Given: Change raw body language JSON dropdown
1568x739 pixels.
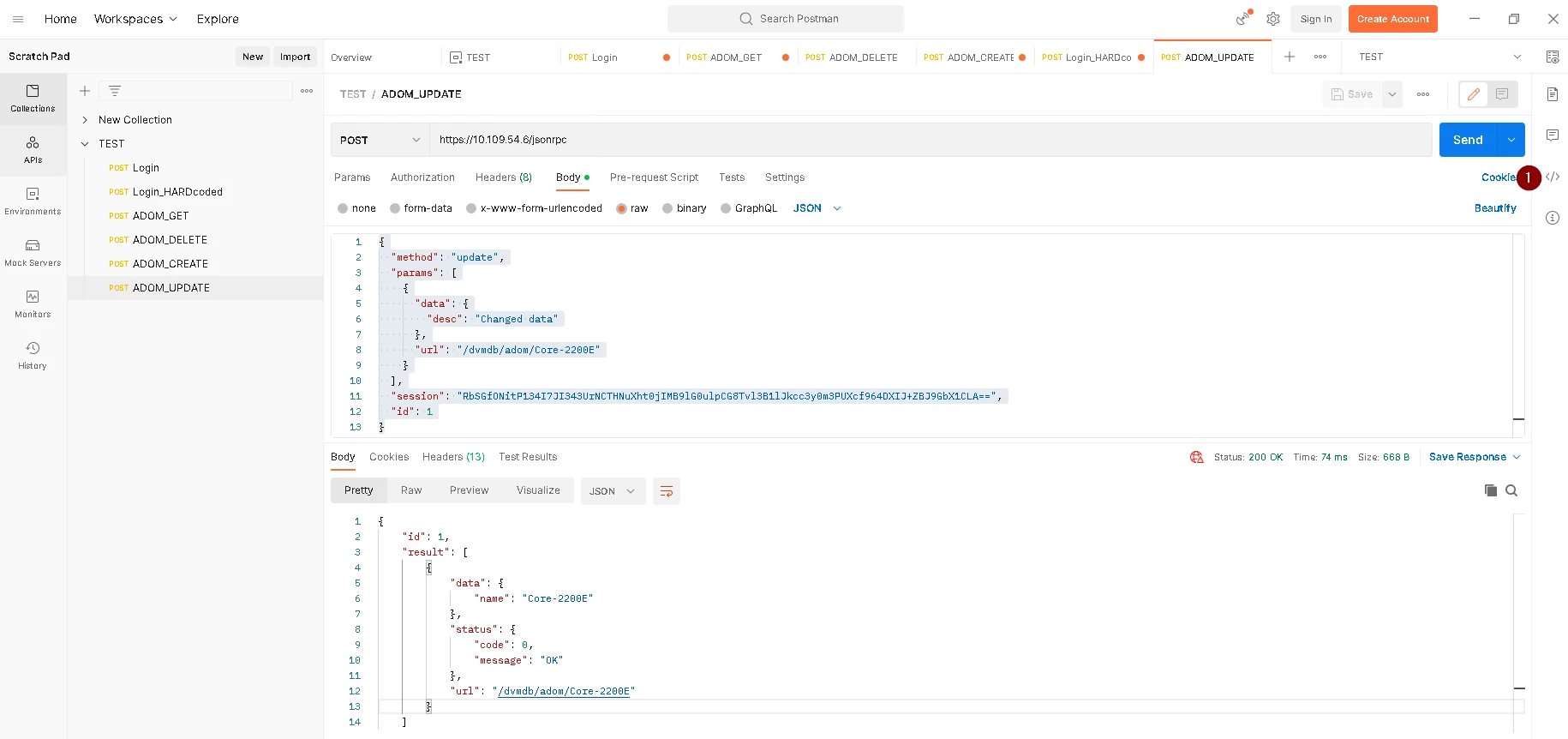Looking at the screenshot, I should coord(817,208).
